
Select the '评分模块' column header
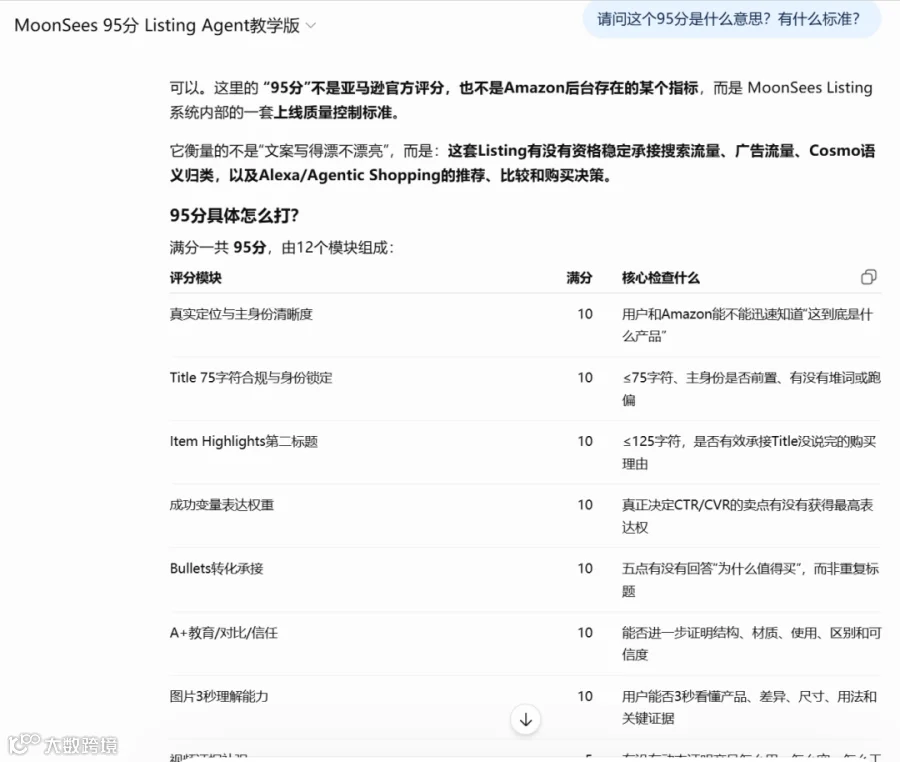point(196,278)
